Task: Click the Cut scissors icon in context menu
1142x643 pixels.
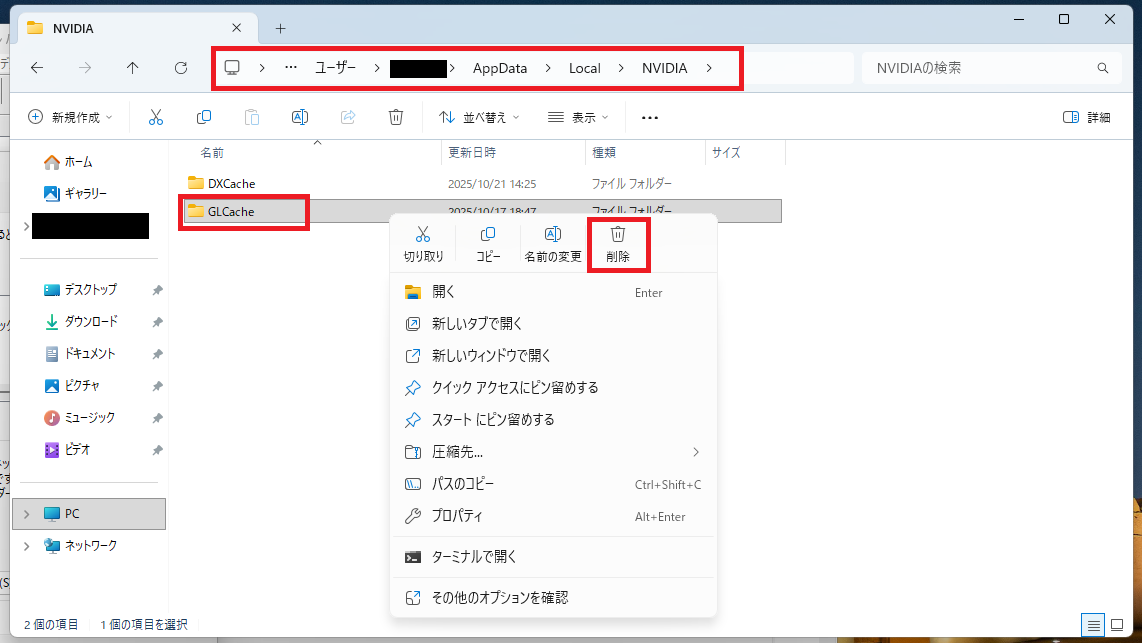Action: pyautogui.click(x=423, y=235)
